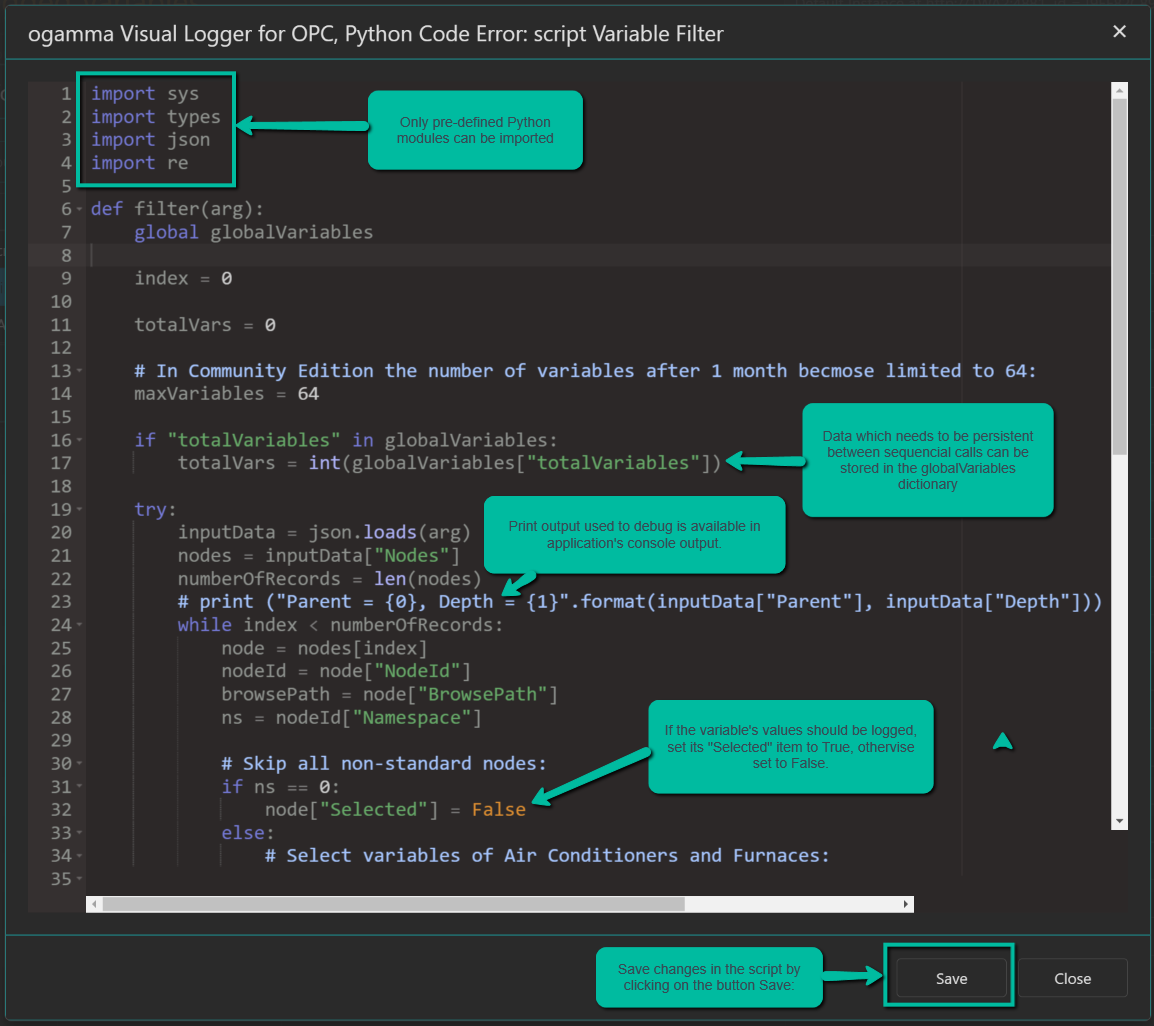The image size is (1154, 1026).
Task: Click the Save button
Action: point(950,978)
